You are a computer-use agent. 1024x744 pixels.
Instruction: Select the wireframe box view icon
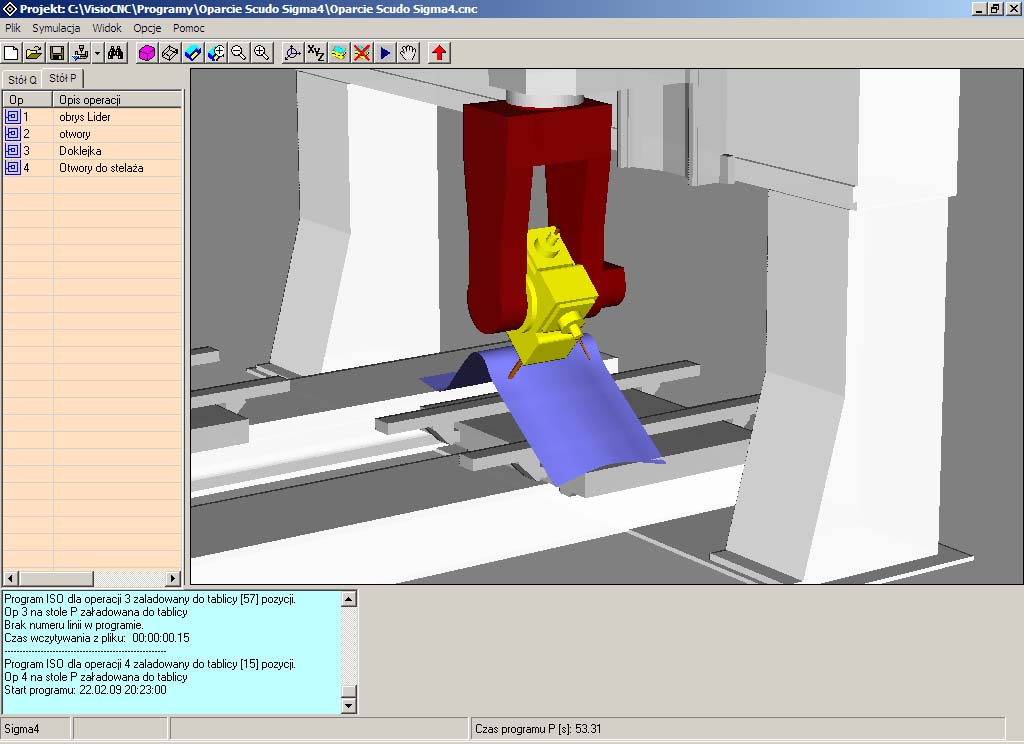170,52
